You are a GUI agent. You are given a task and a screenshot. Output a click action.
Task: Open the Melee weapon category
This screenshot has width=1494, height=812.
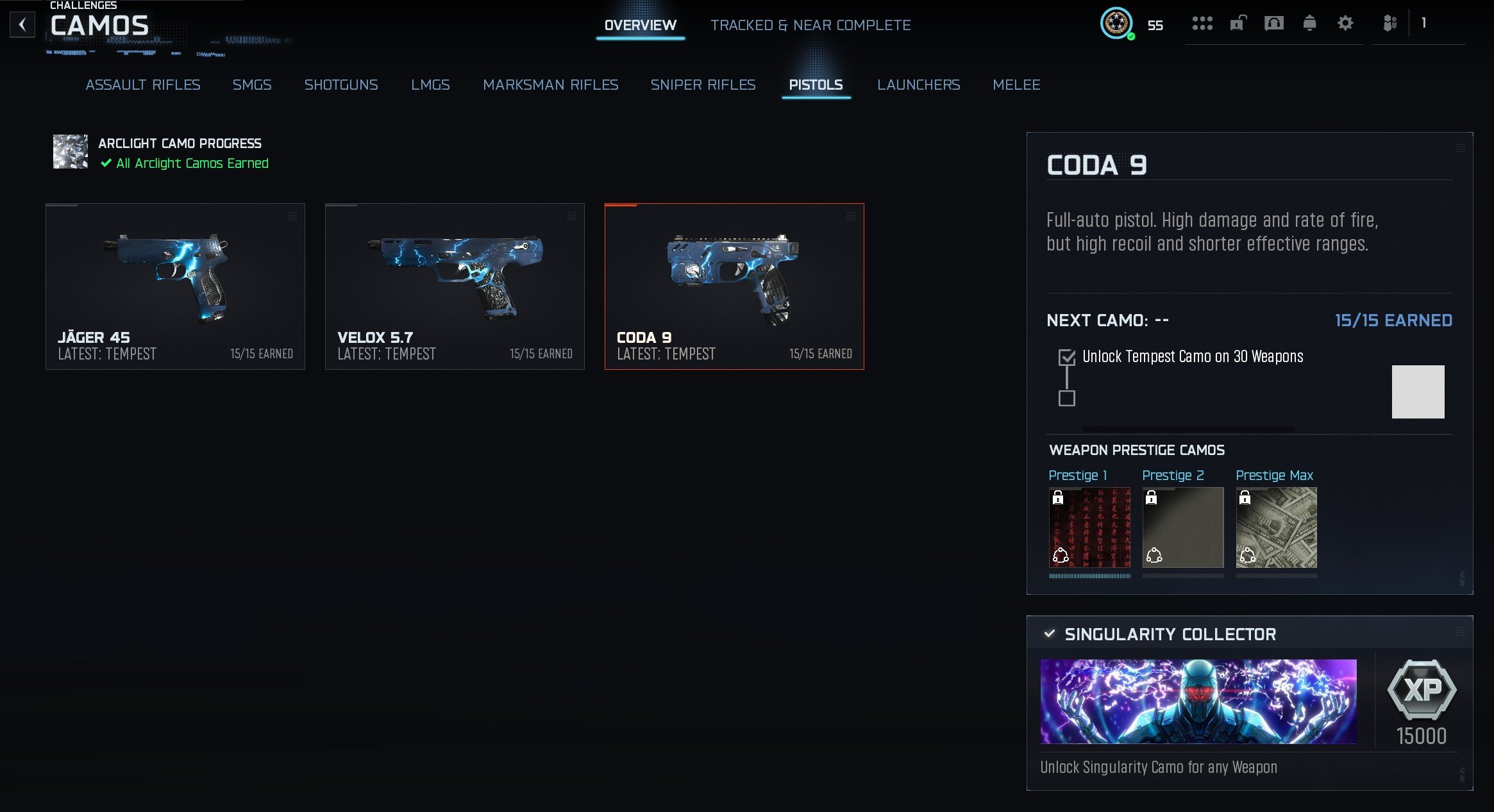(1016, 85)
